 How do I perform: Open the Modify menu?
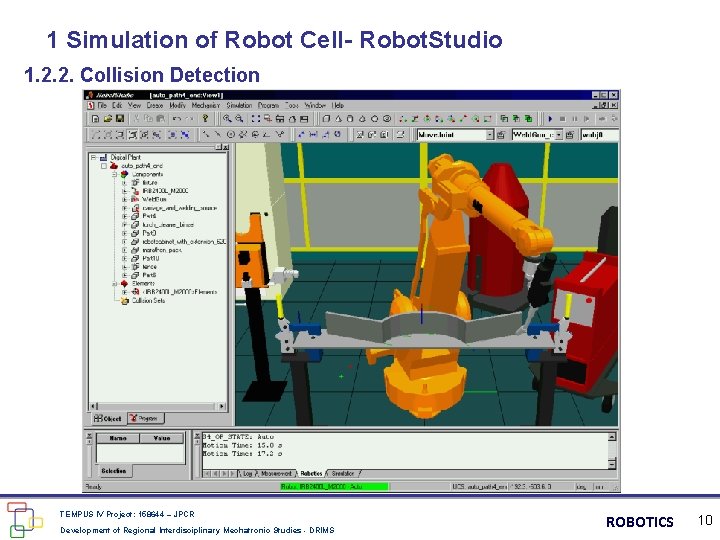point(177,105)
